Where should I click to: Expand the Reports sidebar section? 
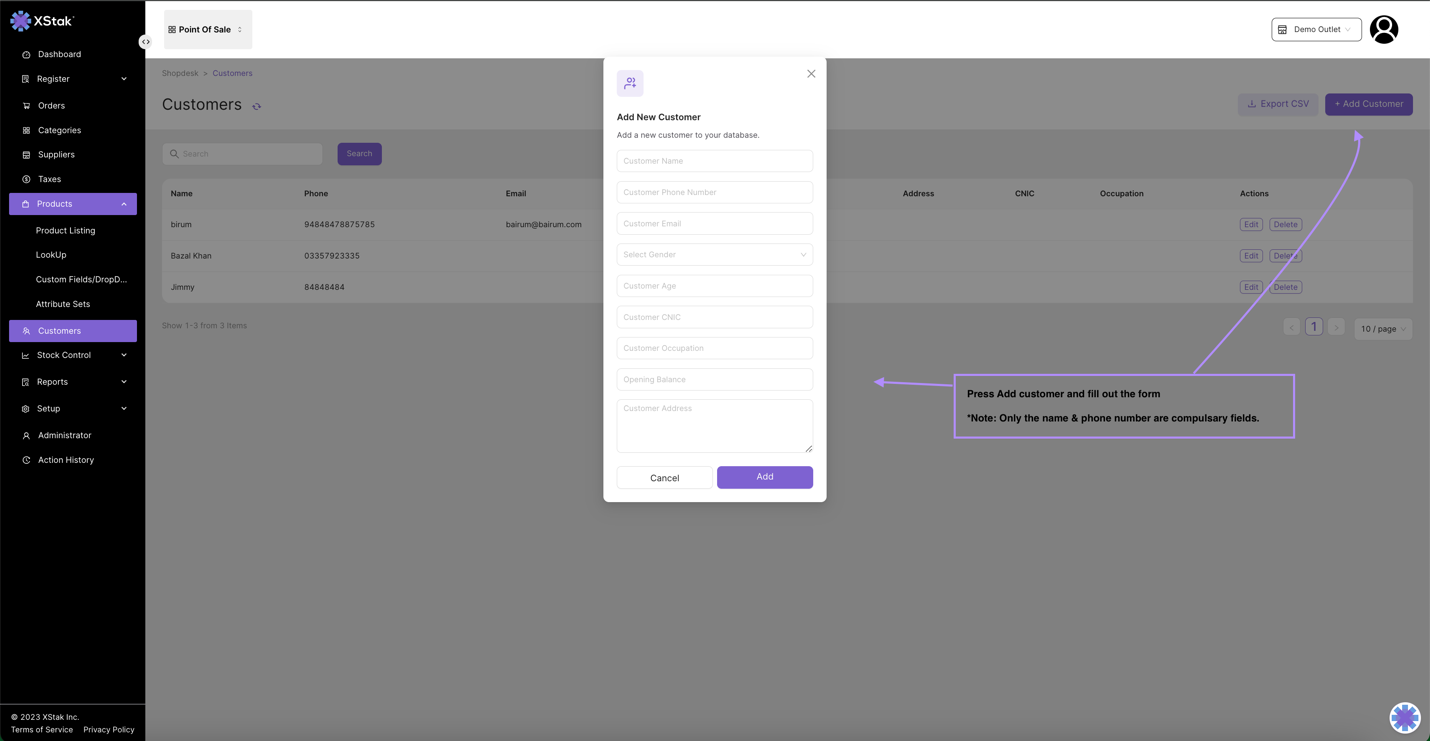[73, 382]
